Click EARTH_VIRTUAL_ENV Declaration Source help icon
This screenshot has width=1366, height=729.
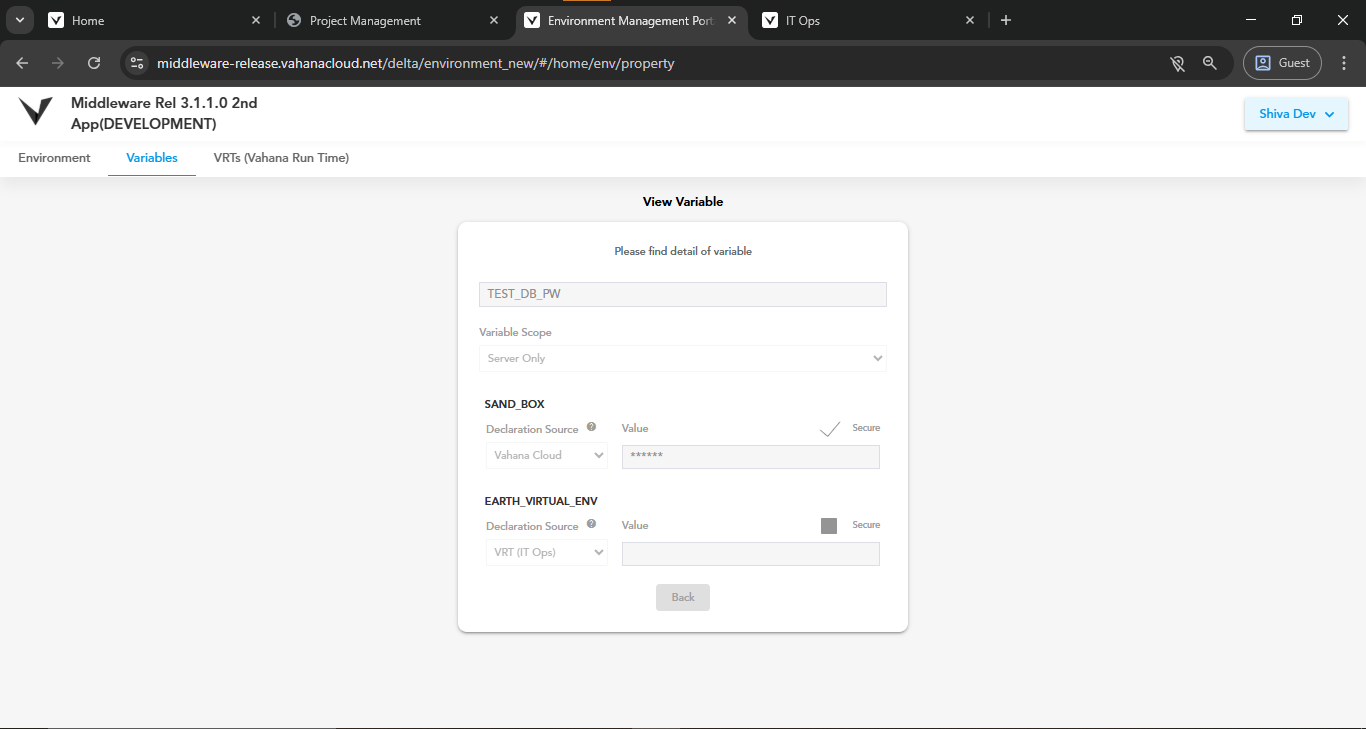click(x=591, y=524)
